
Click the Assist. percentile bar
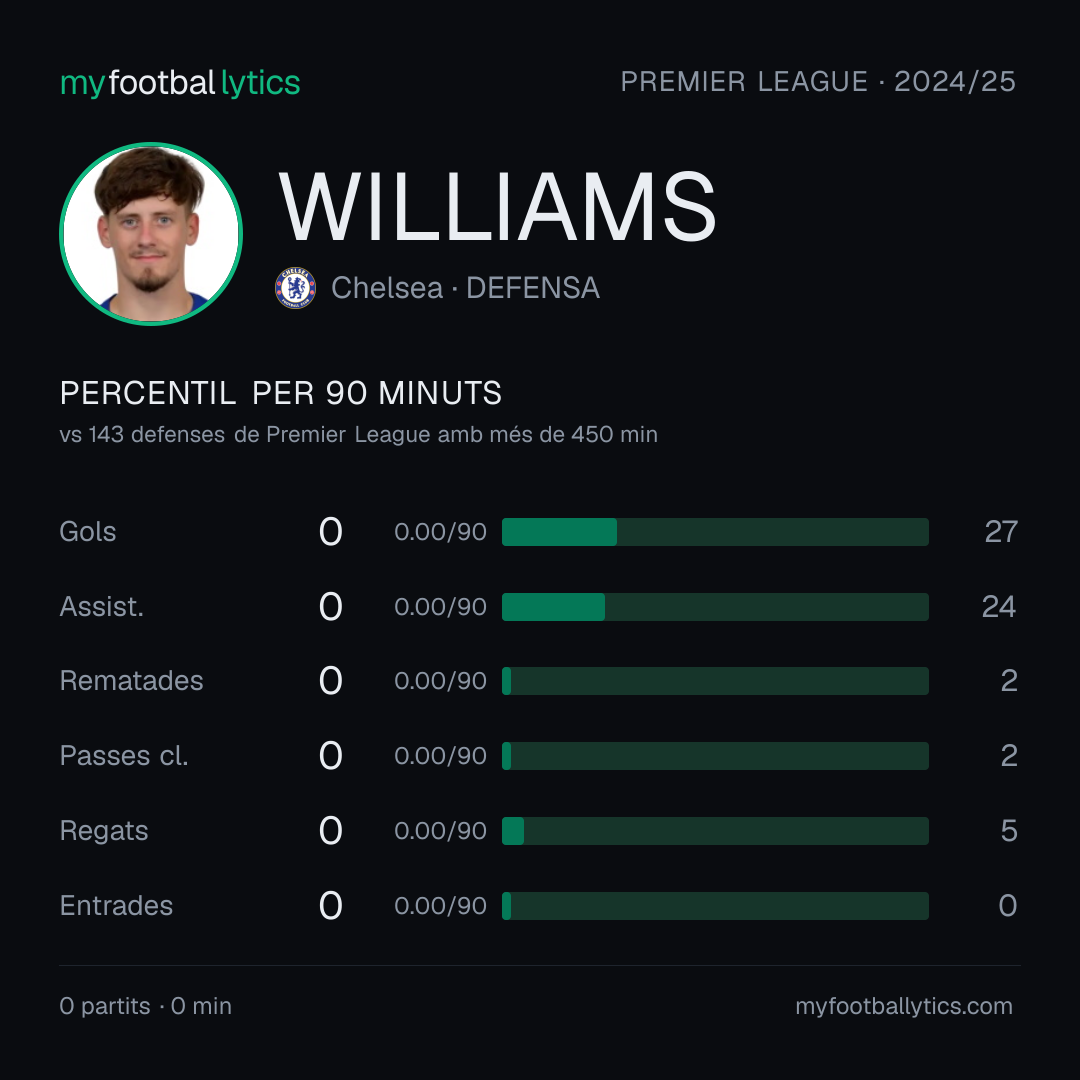[715, 607]
